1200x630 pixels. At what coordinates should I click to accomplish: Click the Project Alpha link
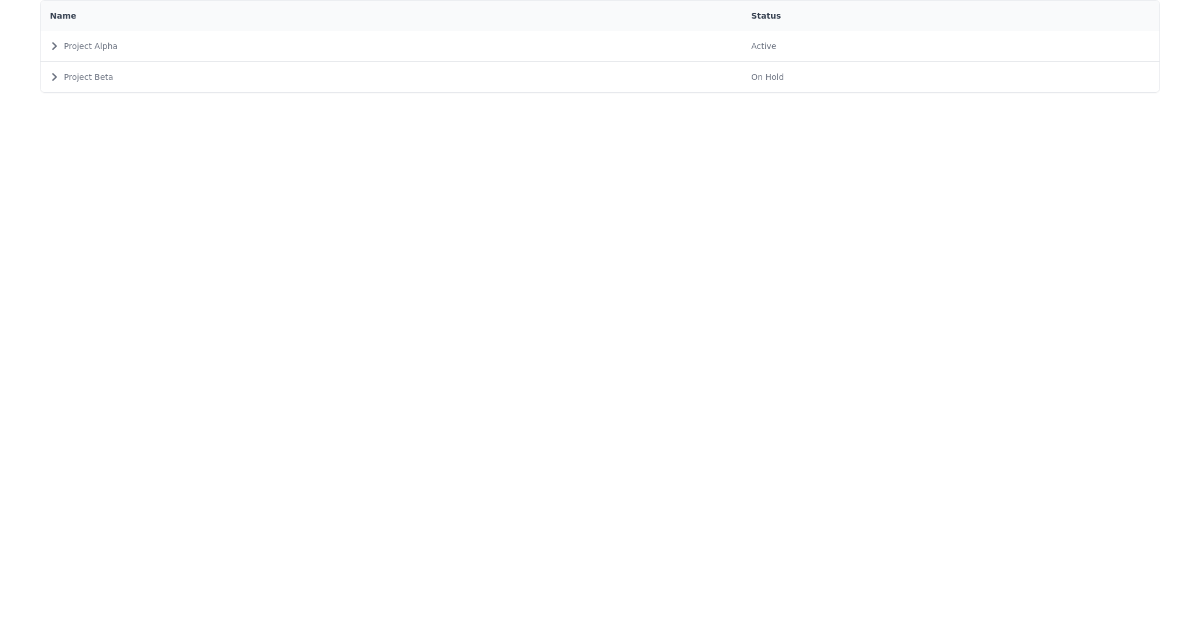click(90, 46)
